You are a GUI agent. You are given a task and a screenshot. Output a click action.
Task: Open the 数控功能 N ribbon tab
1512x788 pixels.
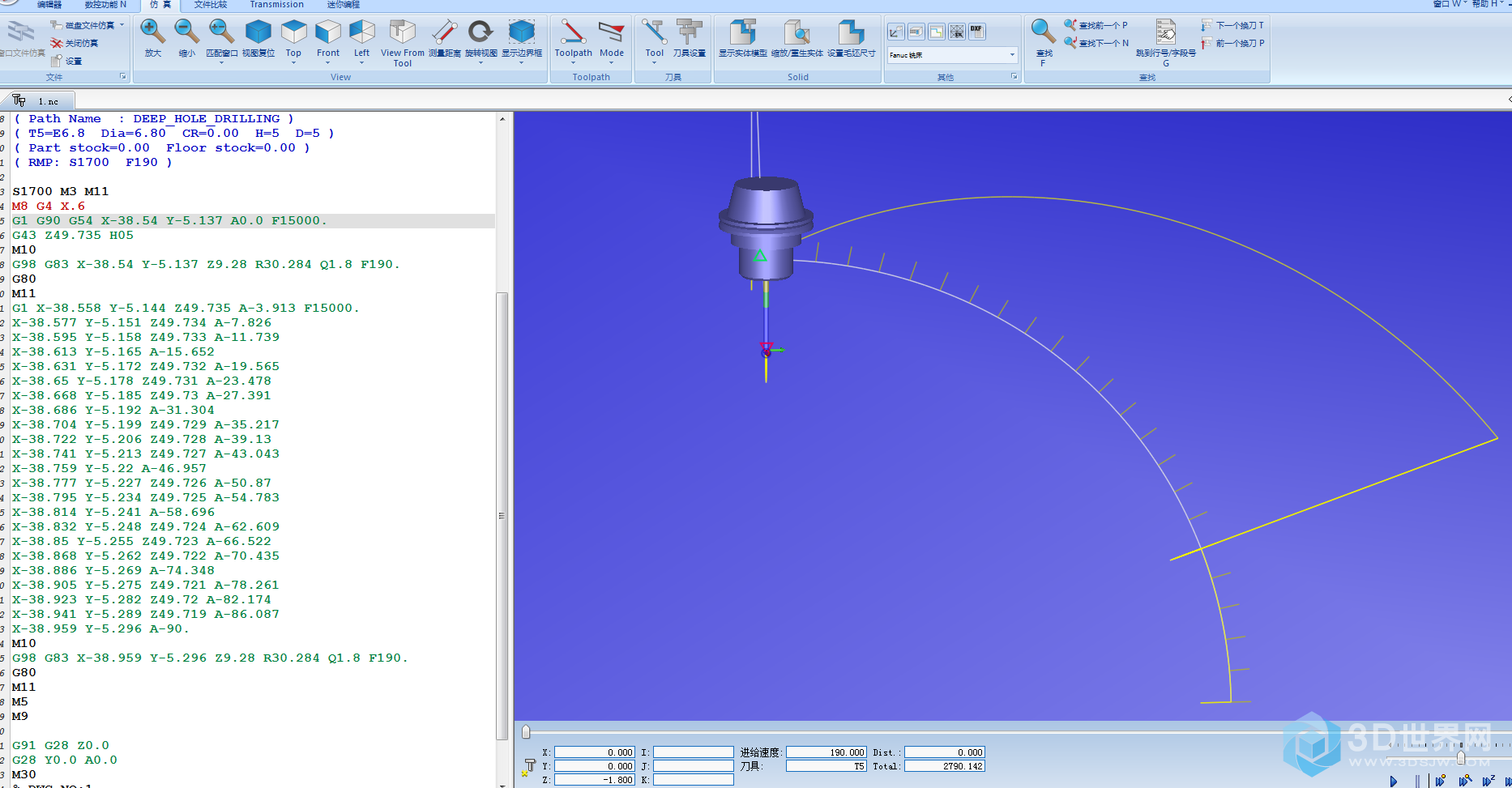click(105, 5)
